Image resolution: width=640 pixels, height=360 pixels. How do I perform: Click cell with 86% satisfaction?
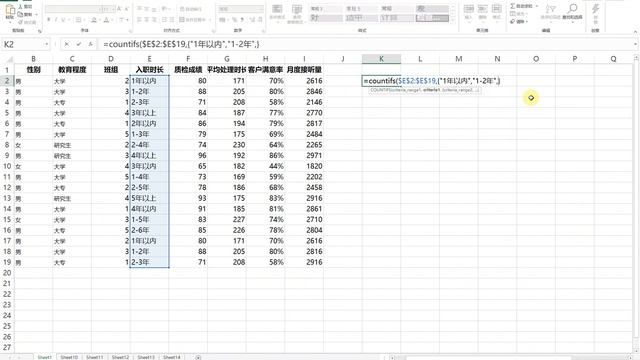pyautogui.click(x=265, y=156)
